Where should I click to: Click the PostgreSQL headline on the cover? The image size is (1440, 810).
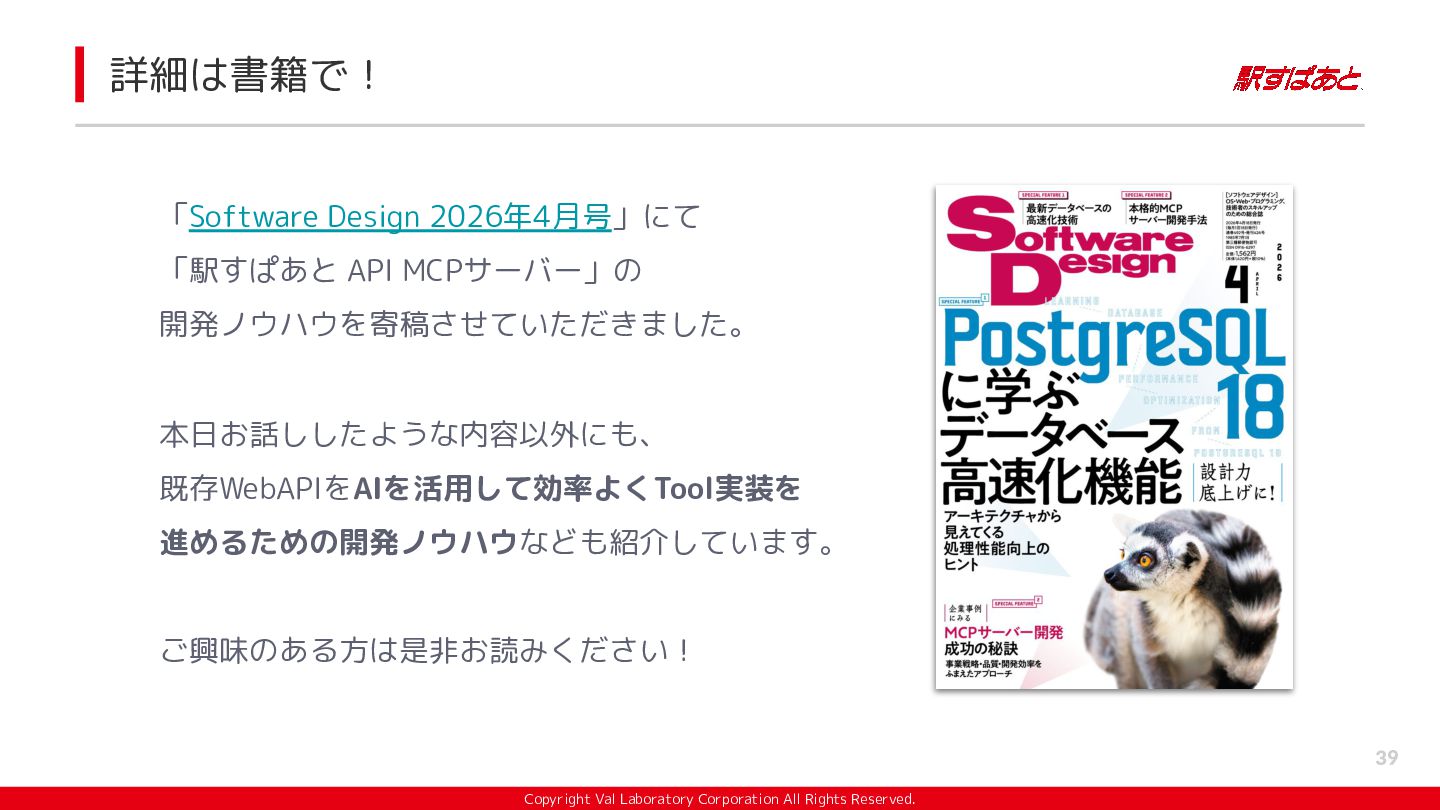1113,341
